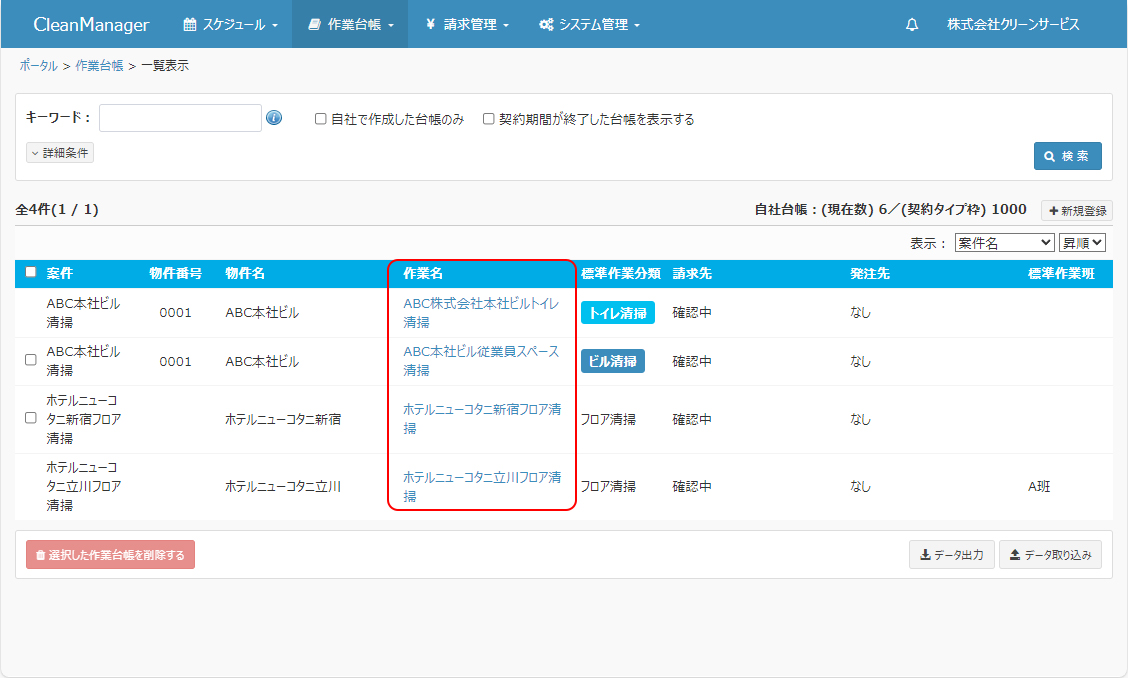Click the データ取り込み upload button

(x=1050, y=555)
